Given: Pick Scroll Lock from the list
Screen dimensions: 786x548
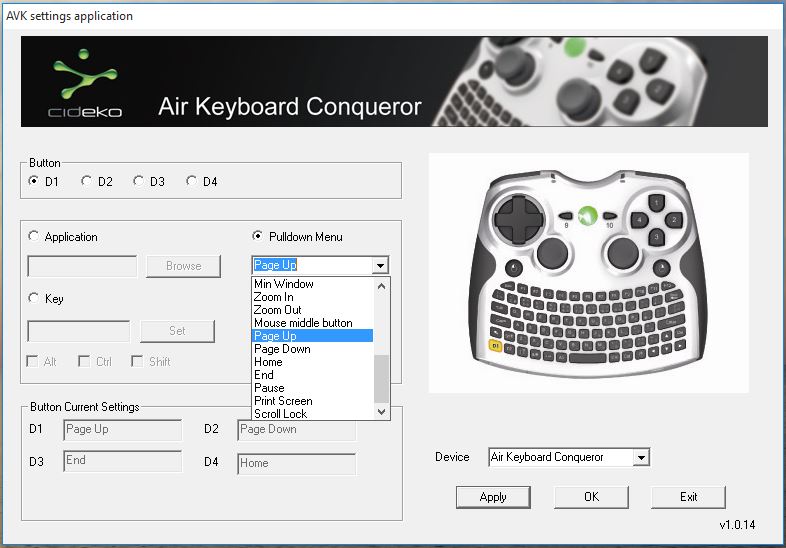Looking at the screenshot, I should pos(313,414).
